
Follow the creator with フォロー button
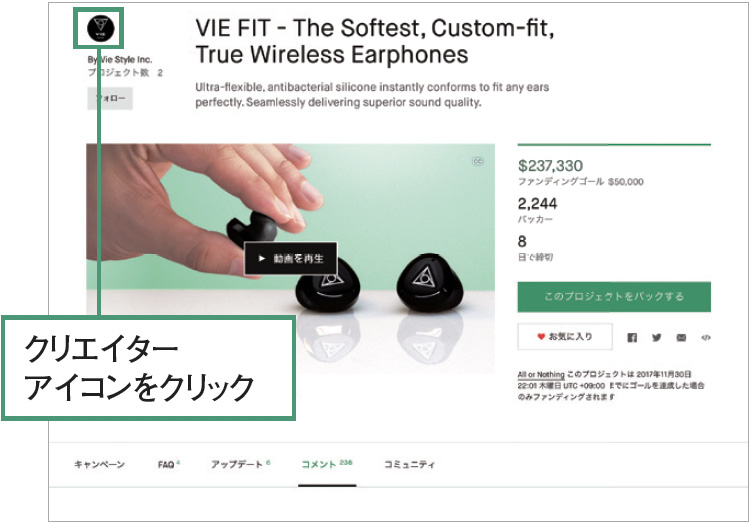point(110,99)
